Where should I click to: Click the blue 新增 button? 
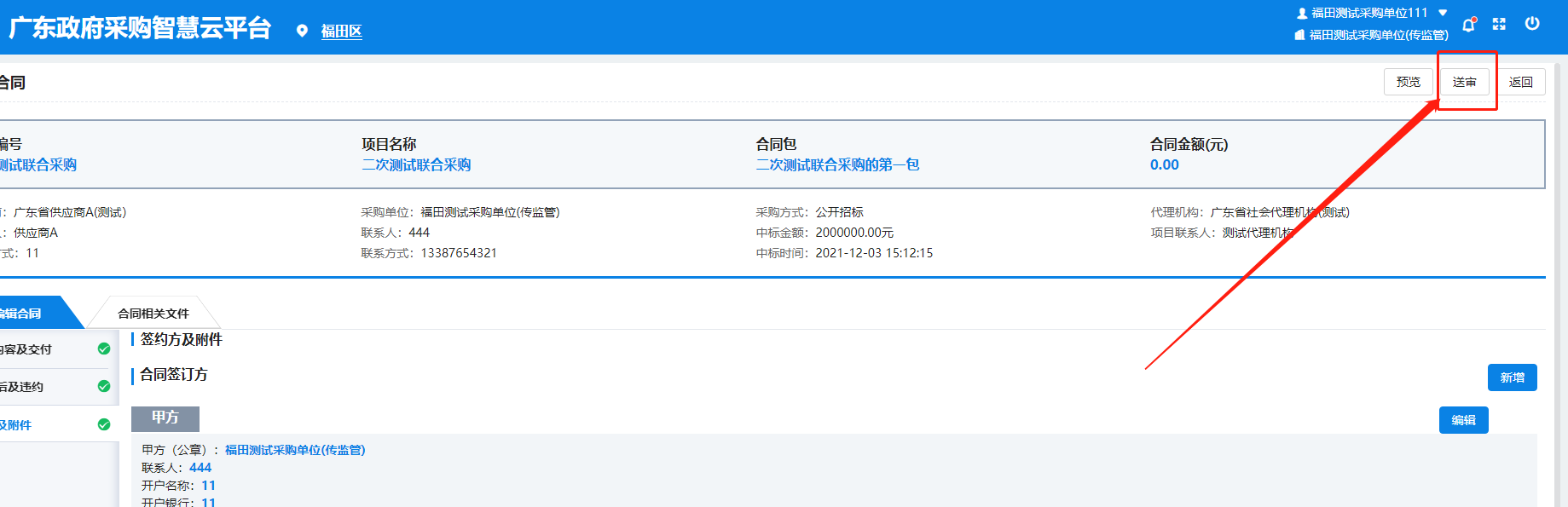pyautogui.click(x=1512, y=377)
